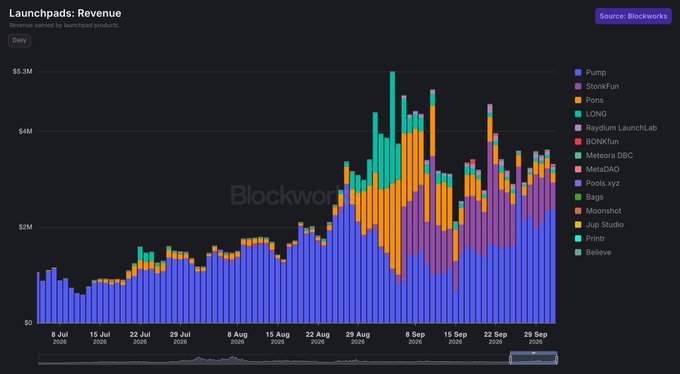Toggle the BONKfun legend swatch
This screenshot has height=374, width=680.
[x=578, y=142]
